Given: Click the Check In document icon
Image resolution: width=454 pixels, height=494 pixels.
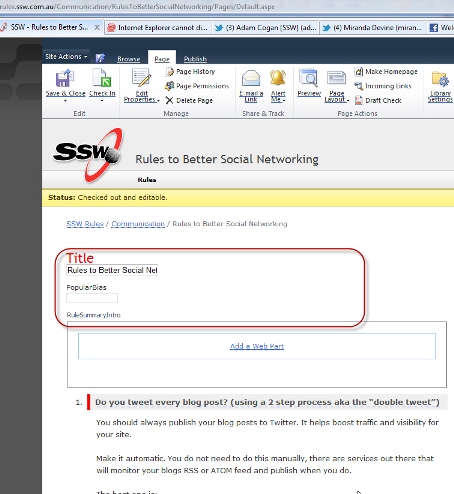Looking at the screenshot, I should pyautogui.click(x=102, y=78).
